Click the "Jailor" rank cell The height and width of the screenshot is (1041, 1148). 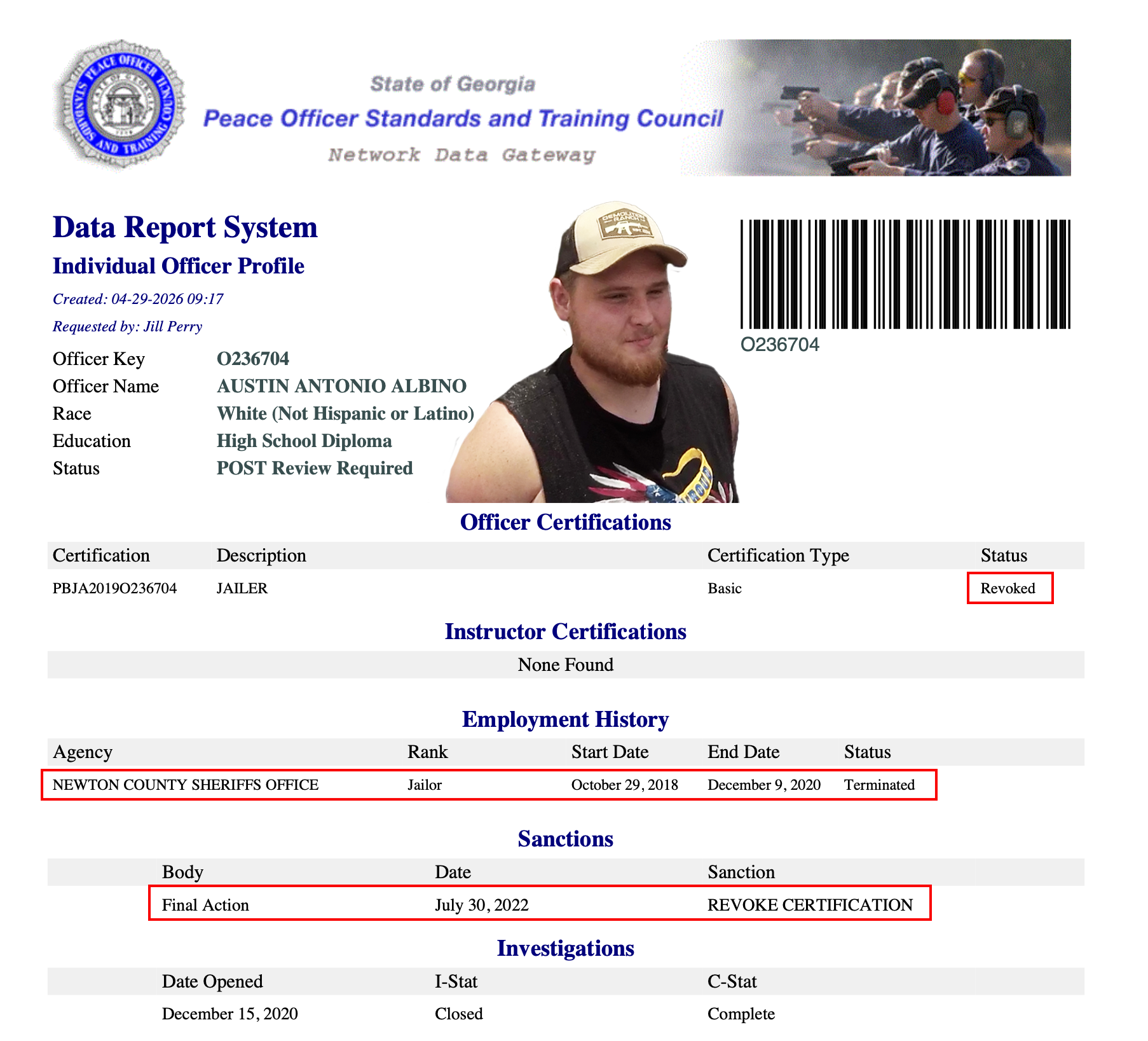425,785
